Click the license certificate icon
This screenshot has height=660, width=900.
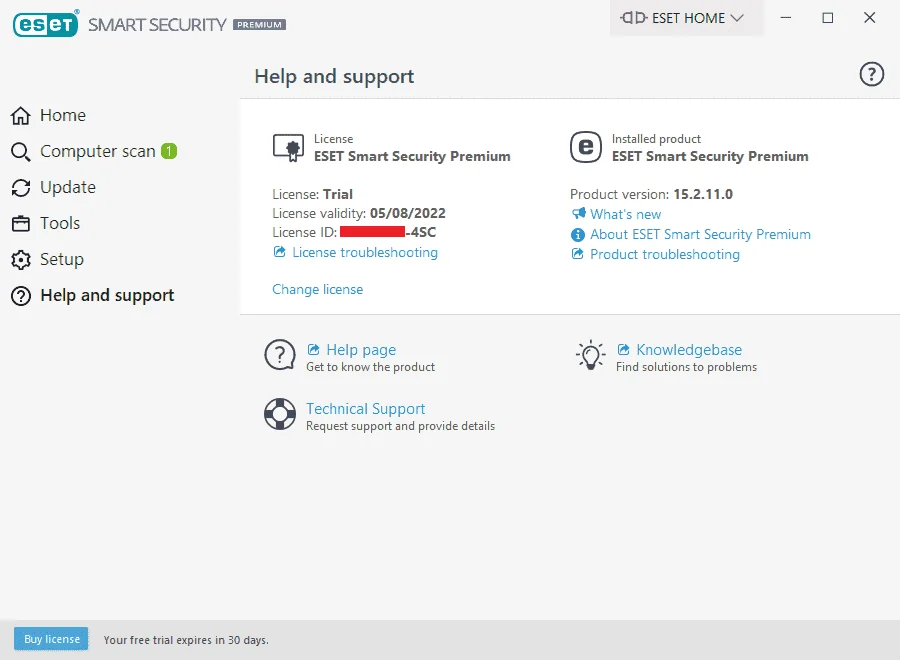(x=288, y=147)
